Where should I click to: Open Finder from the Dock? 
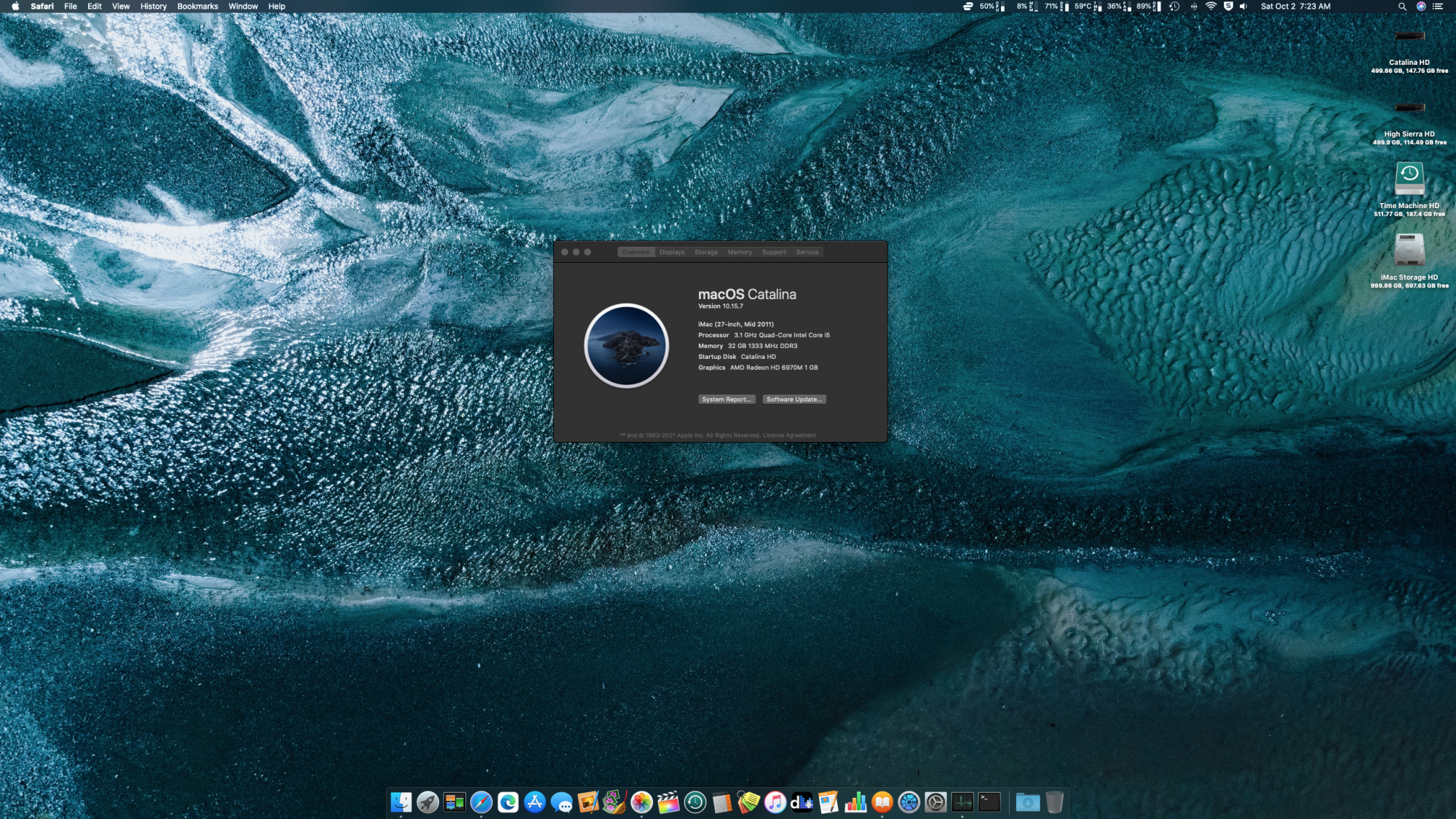400,802
